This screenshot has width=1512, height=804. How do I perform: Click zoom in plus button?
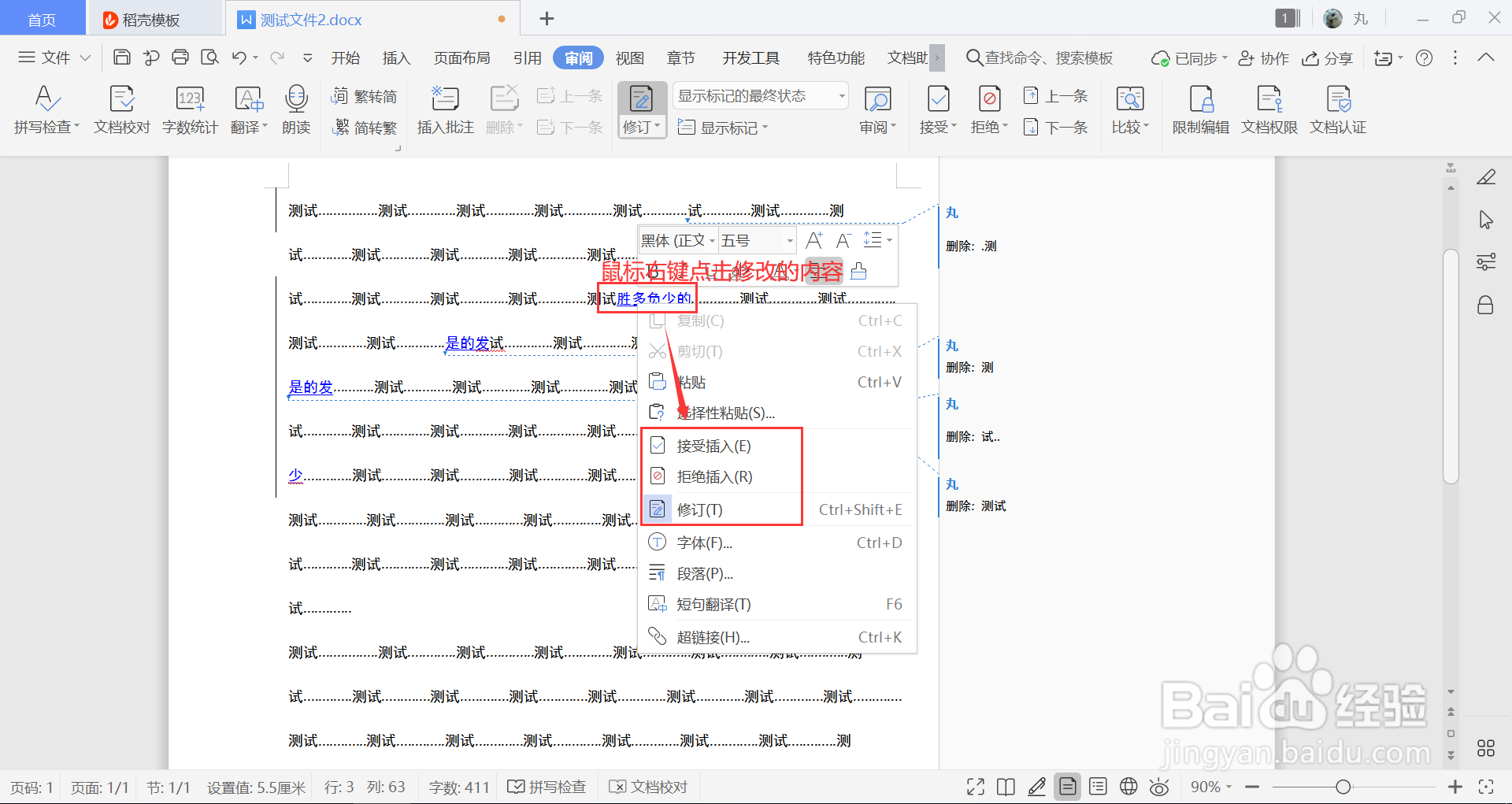[x=1455, y=786]
